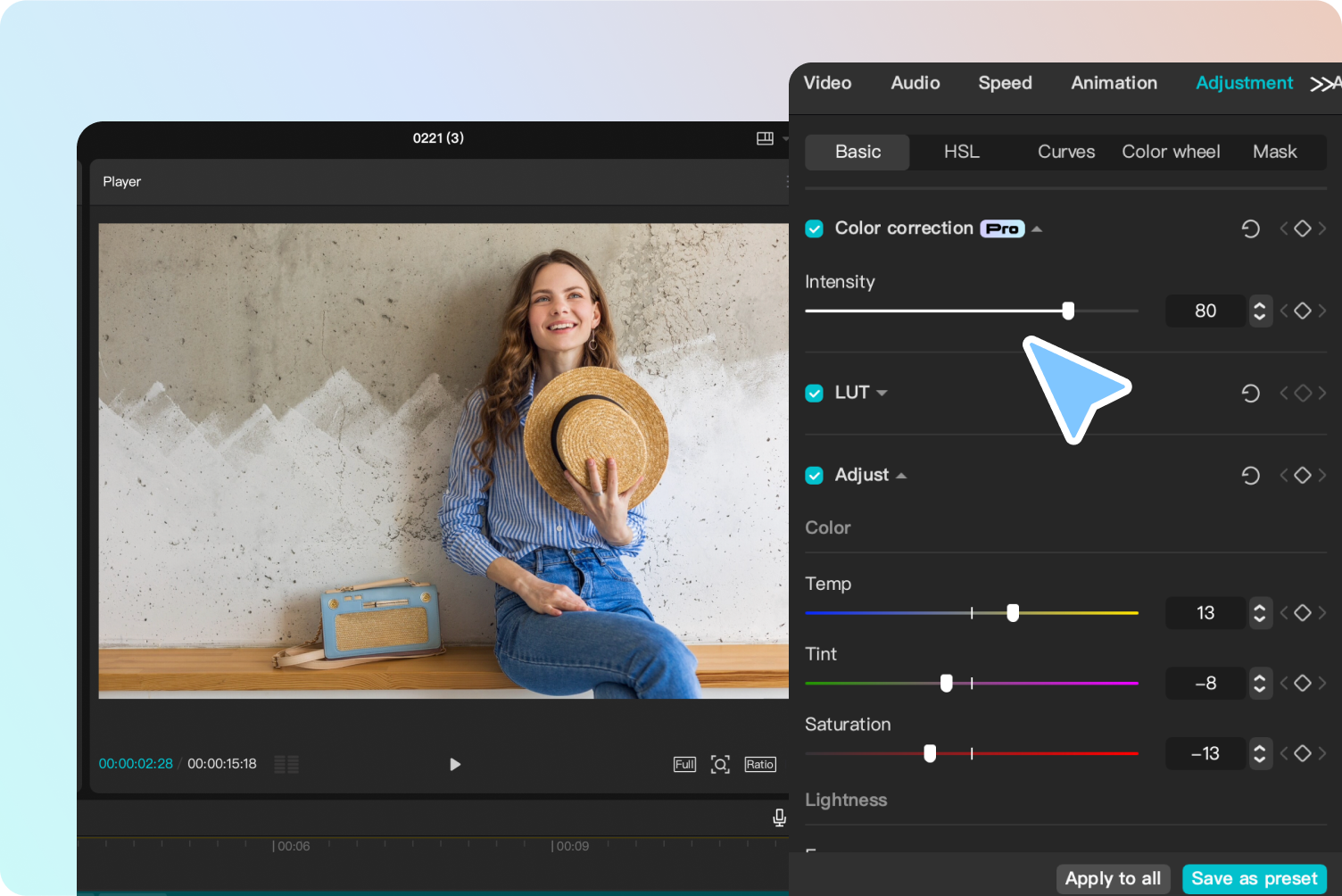Screen dimensions: 1342x896
Task: Open the LUT dropdown
Action: point(882,393)
